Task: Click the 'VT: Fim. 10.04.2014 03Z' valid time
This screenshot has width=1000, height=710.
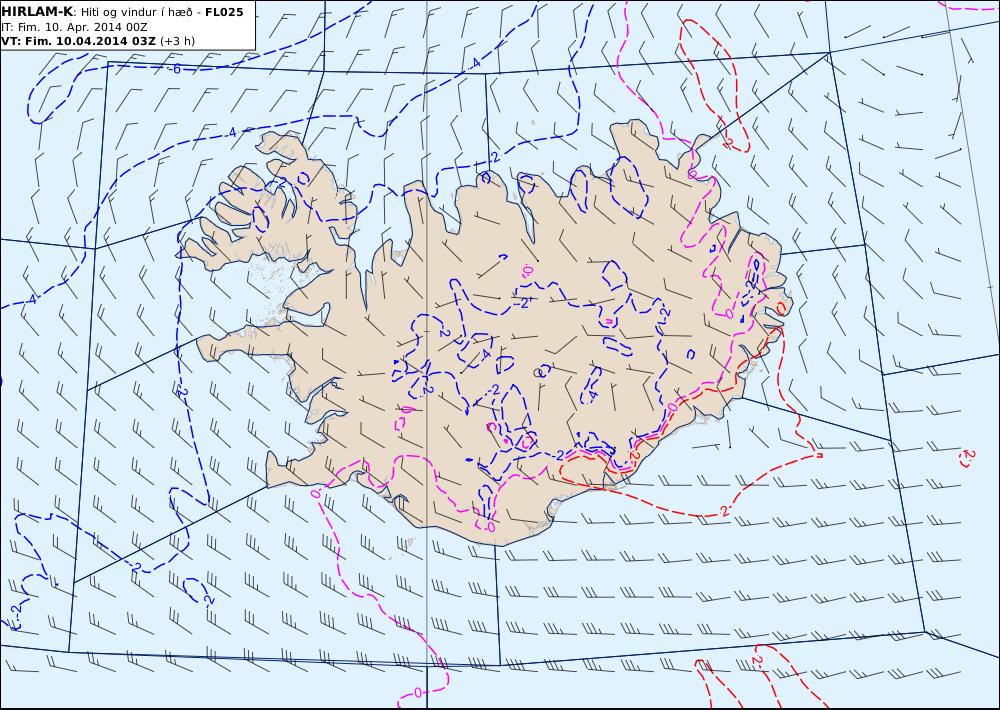Action: tap(79, 41)
